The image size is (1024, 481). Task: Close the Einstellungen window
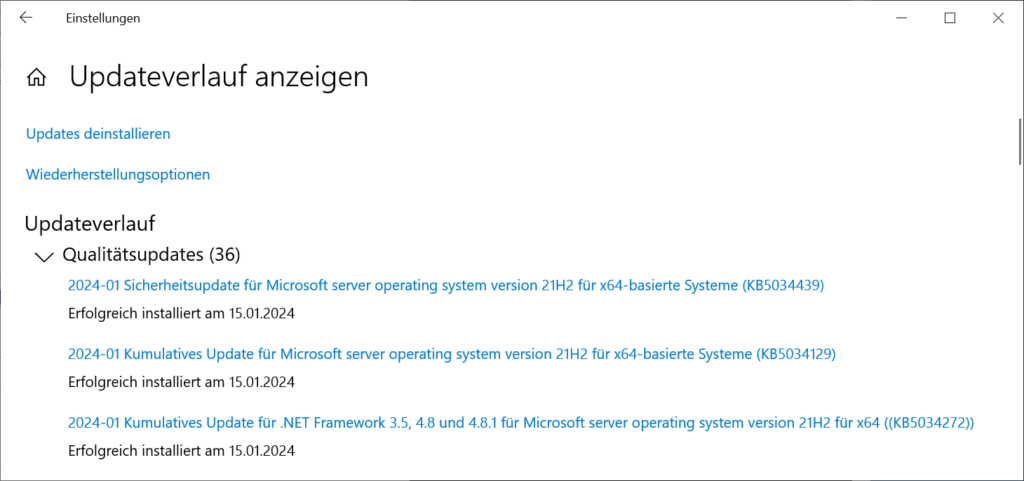(x=998, y=18)
